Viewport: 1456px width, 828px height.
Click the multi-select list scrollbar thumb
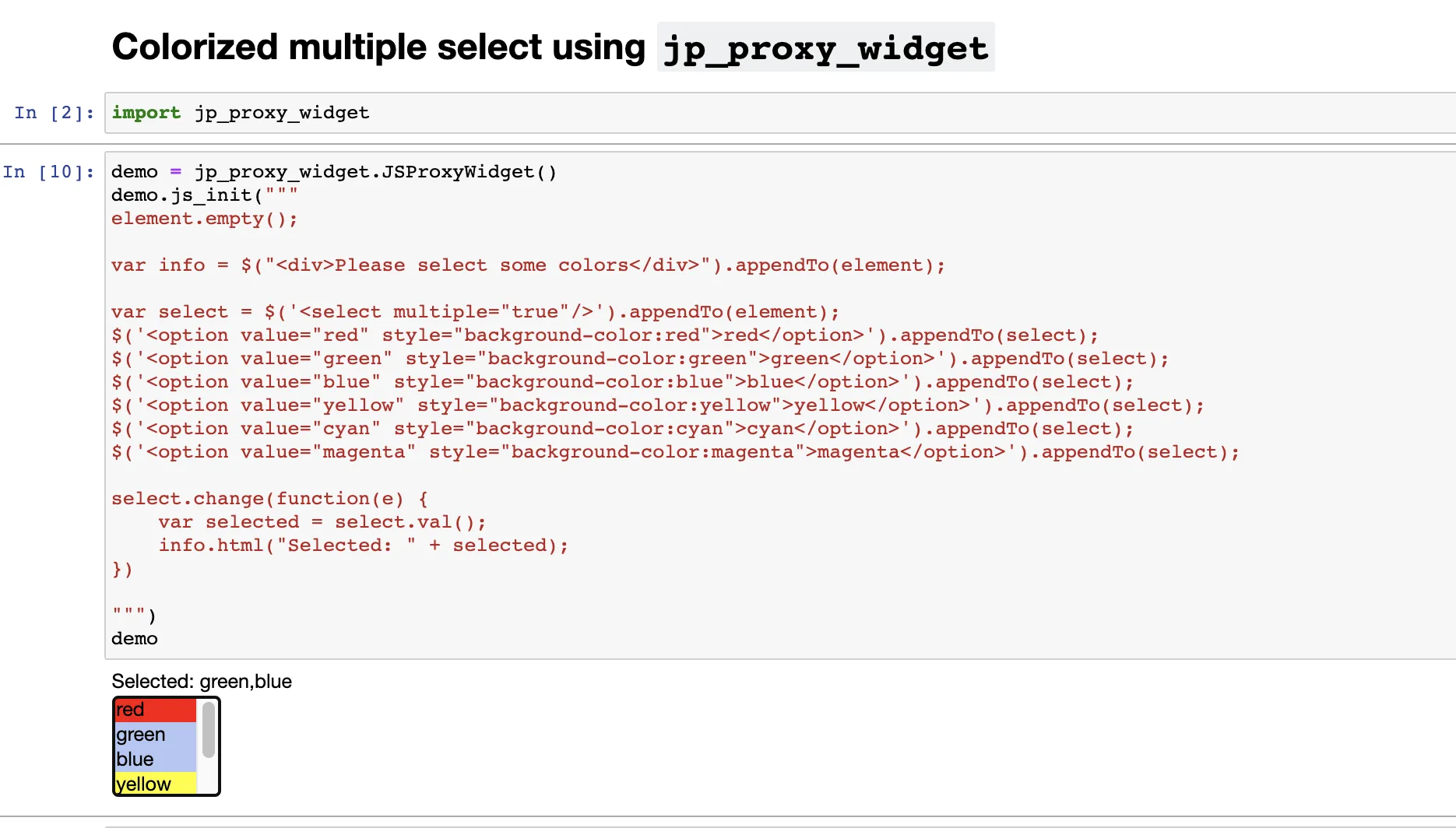(x=209, y=730)
